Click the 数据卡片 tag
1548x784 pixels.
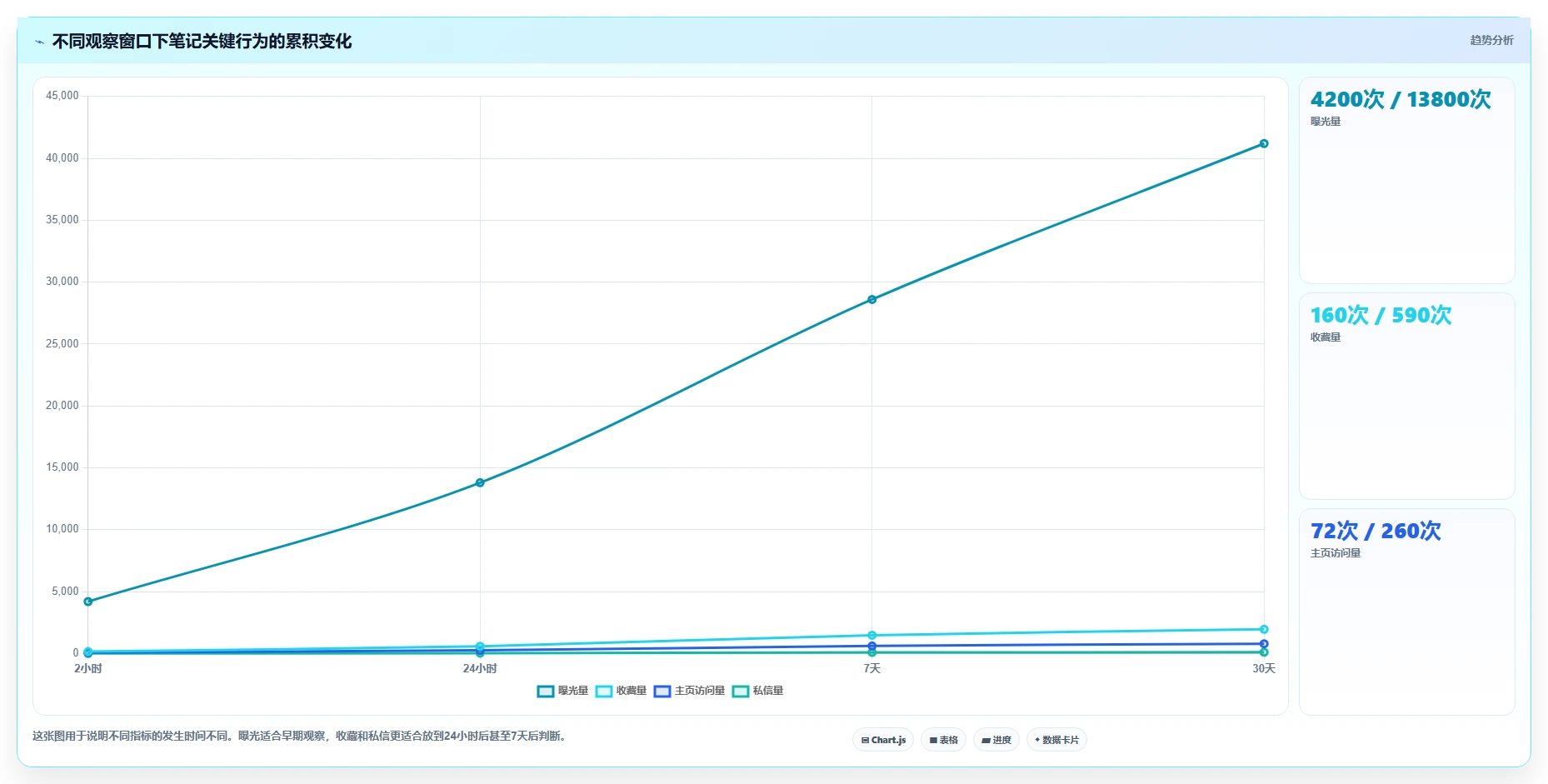coord(1056,740)
